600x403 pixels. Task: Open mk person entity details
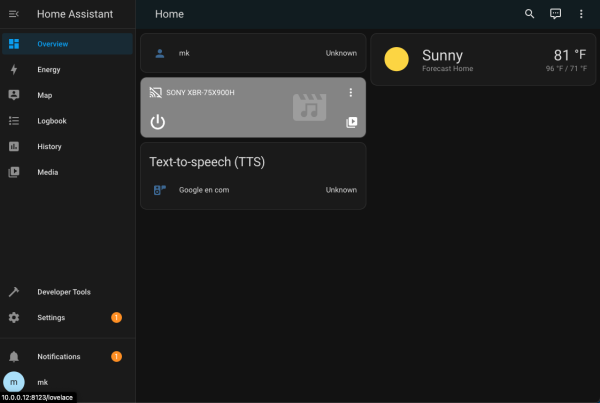tap(252, 53)
